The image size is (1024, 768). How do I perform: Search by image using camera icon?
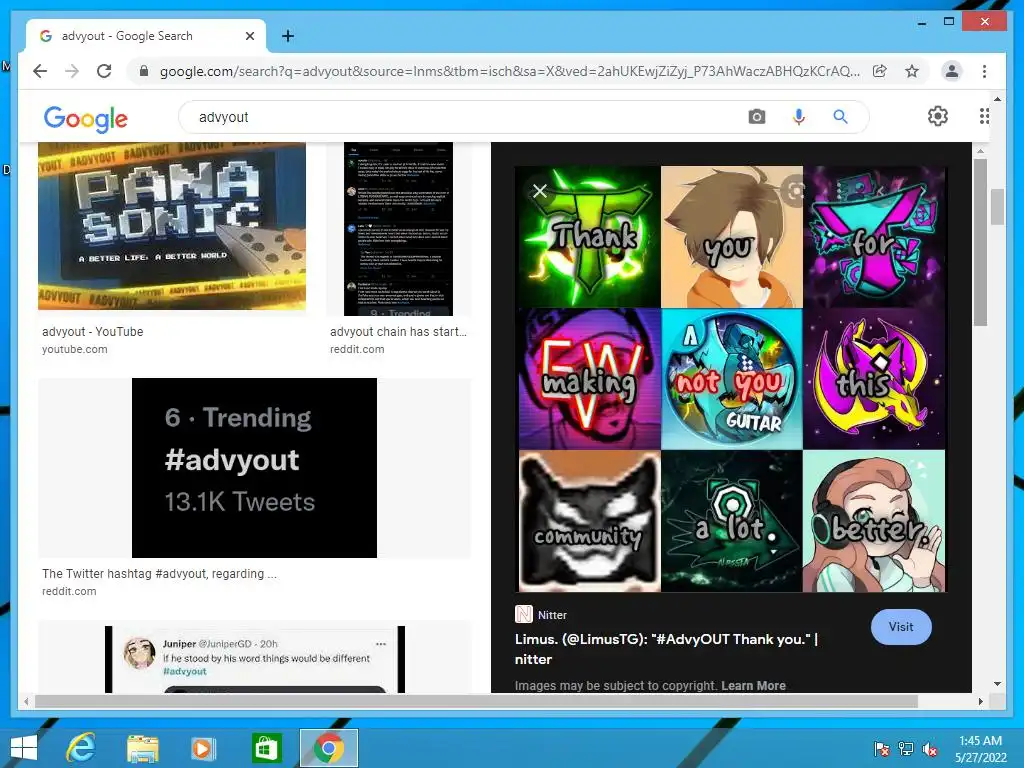click(757, 117)
